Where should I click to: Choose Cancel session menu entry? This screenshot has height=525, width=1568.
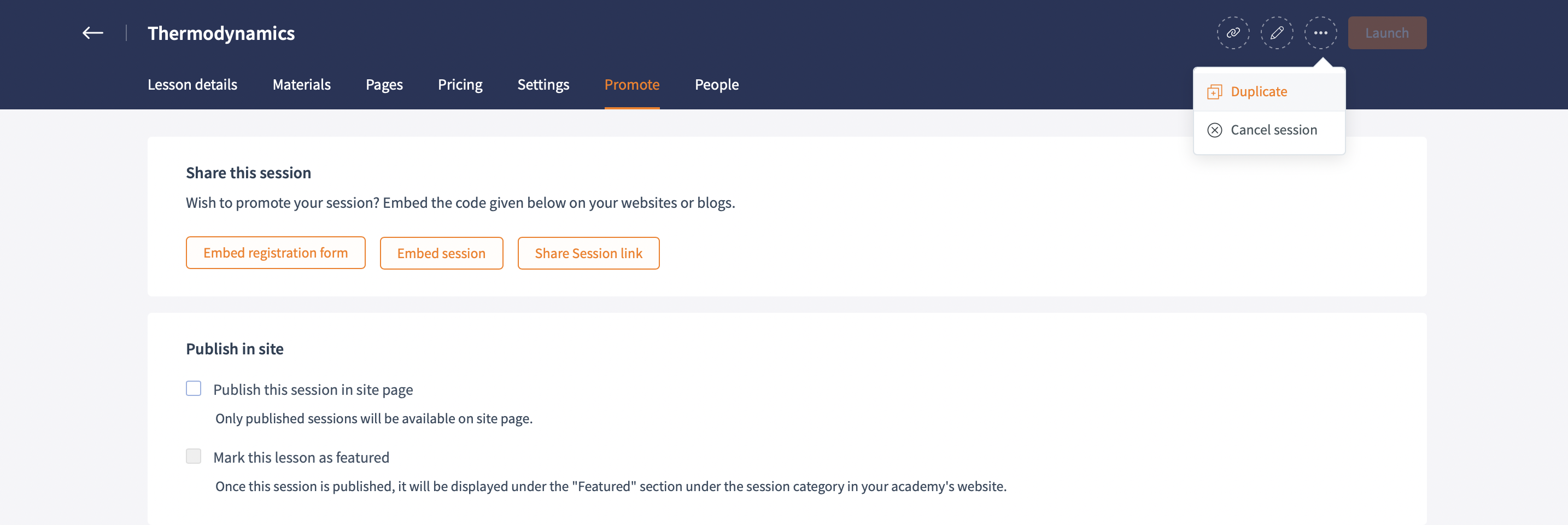point(1273,130)
